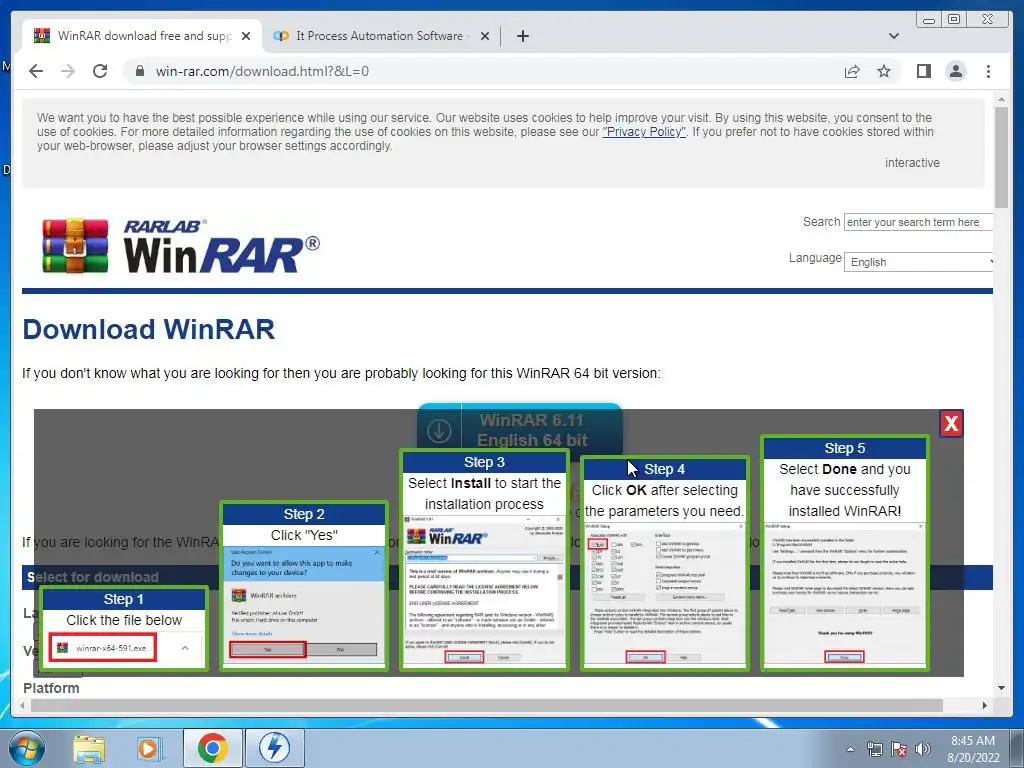Click the volume speaker tray icon
Screen dimensions: 1024x768
click(923, 749)
